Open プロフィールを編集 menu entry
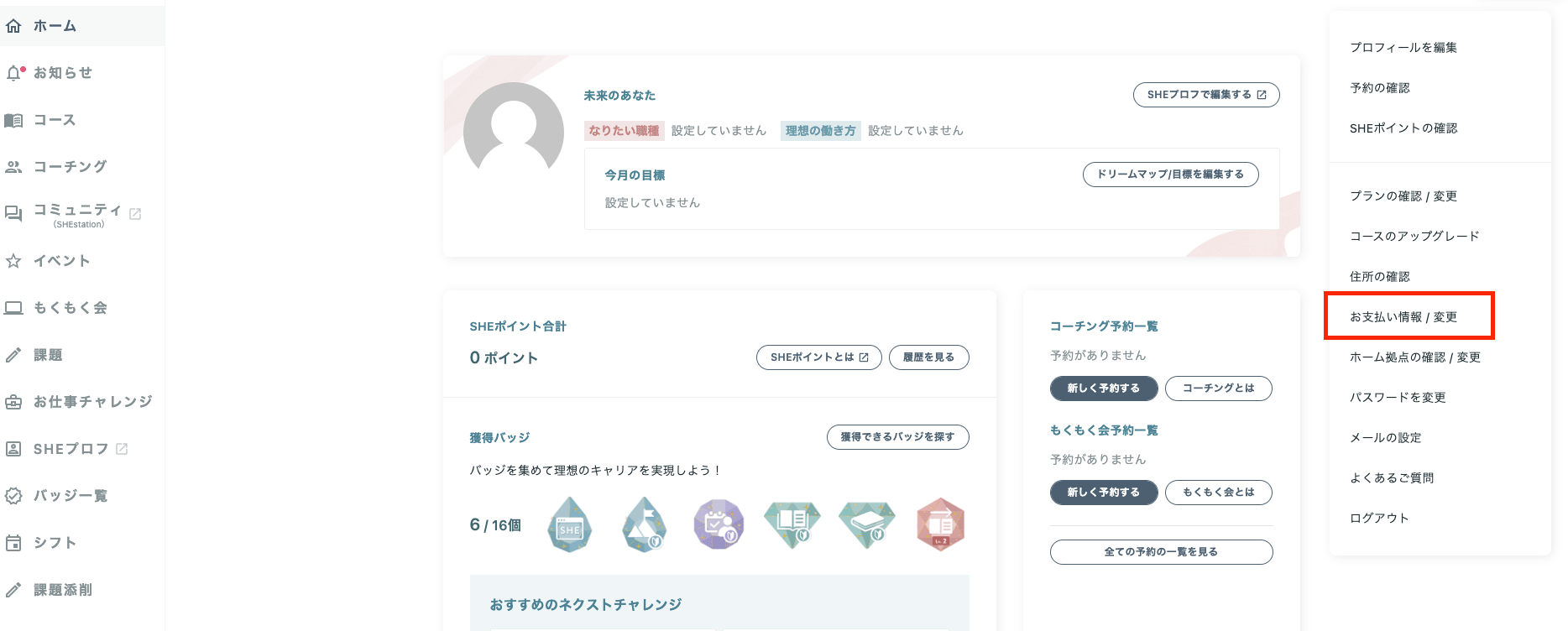 point(1403,48)
